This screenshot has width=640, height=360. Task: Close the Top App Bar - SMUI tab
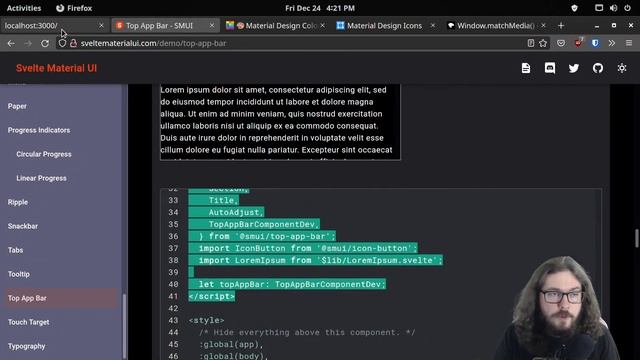(x=212, y=25)
